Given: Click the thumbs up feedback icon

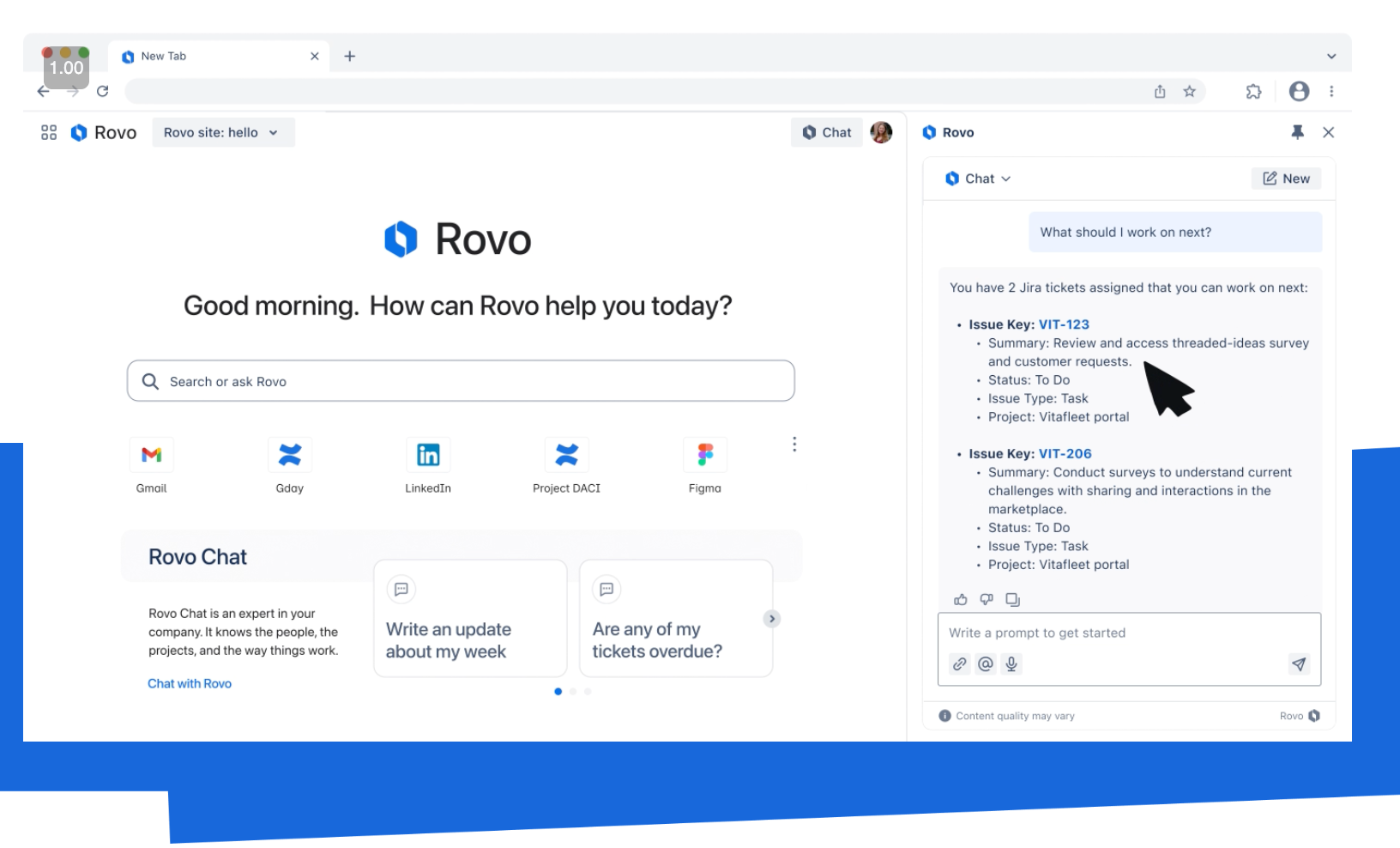Looking at the screenshot, I should 960,599.
